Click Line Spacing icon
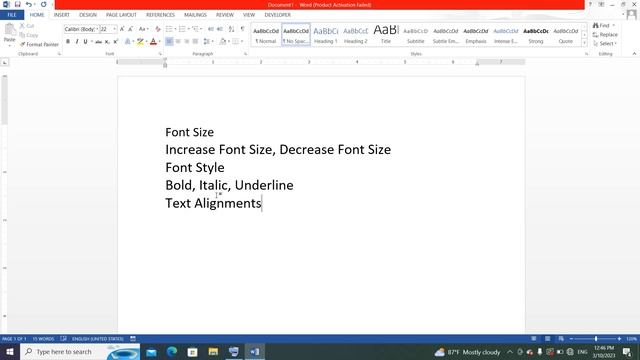The height and width of the screenshot is (360, 640). (207, 42)
